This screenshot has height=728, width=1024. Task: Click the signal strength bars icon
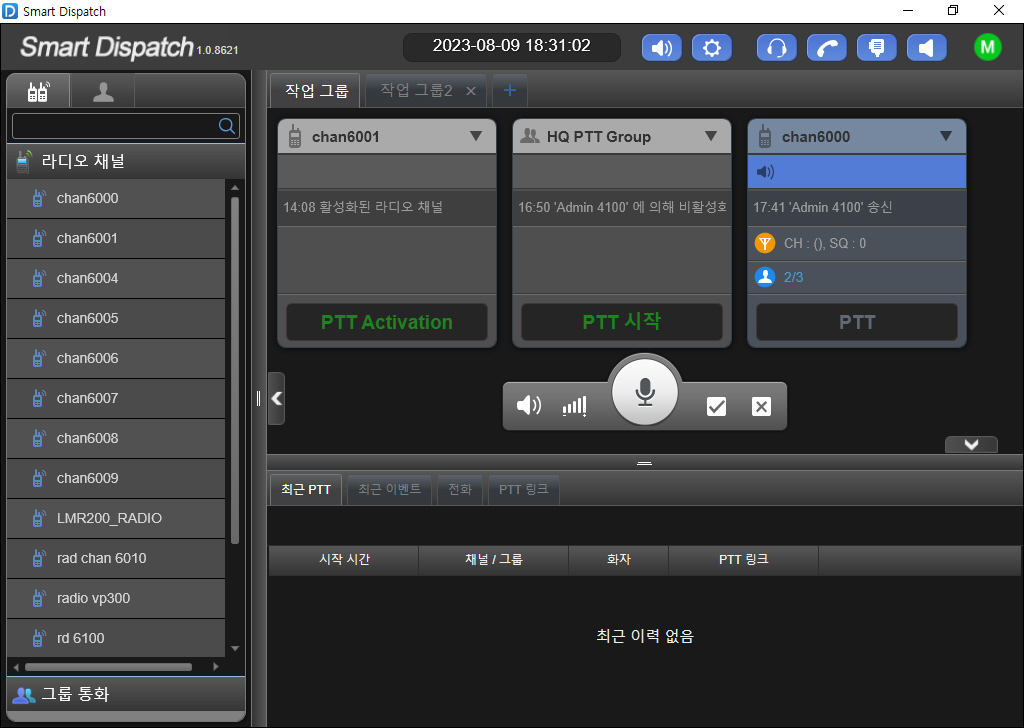point(574,406)
